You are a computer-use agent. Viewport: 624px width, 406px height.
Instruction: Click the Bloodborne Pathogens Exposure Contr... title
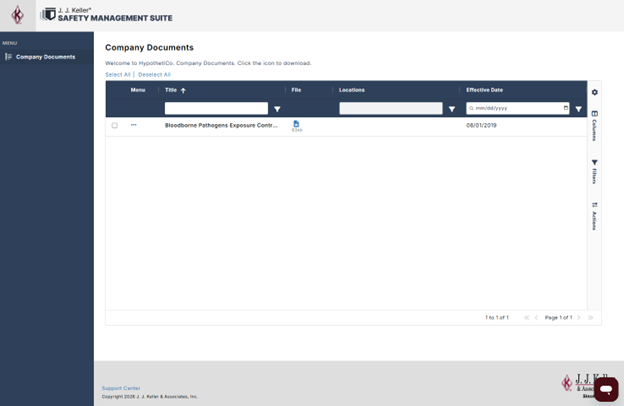[221, 125]
